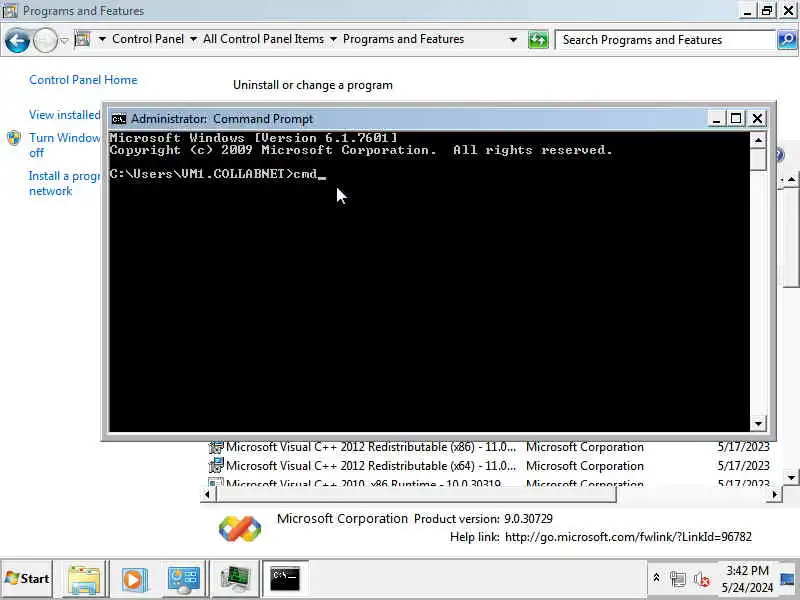
Task: Open the network monitor app taskbar icon
Action: (x=235, y=579)
